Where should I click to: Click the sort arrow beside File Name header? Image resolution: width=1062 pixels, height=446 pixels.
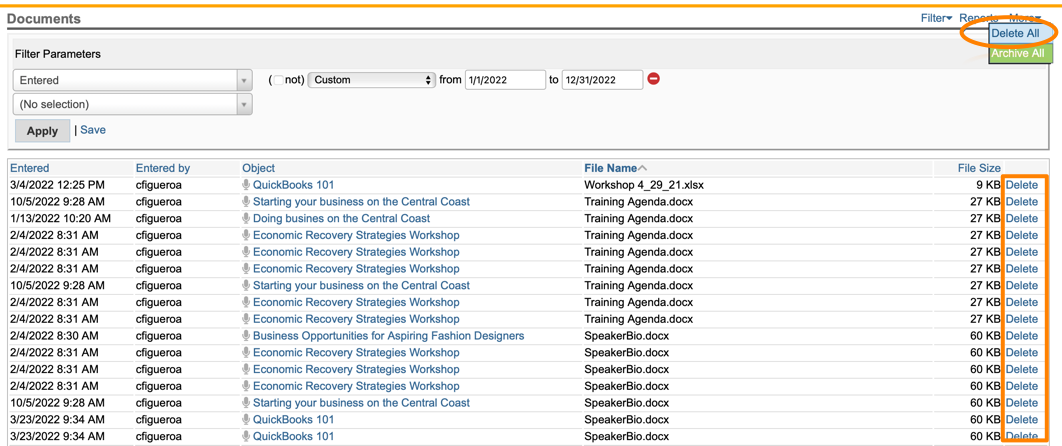click(643, 168)
